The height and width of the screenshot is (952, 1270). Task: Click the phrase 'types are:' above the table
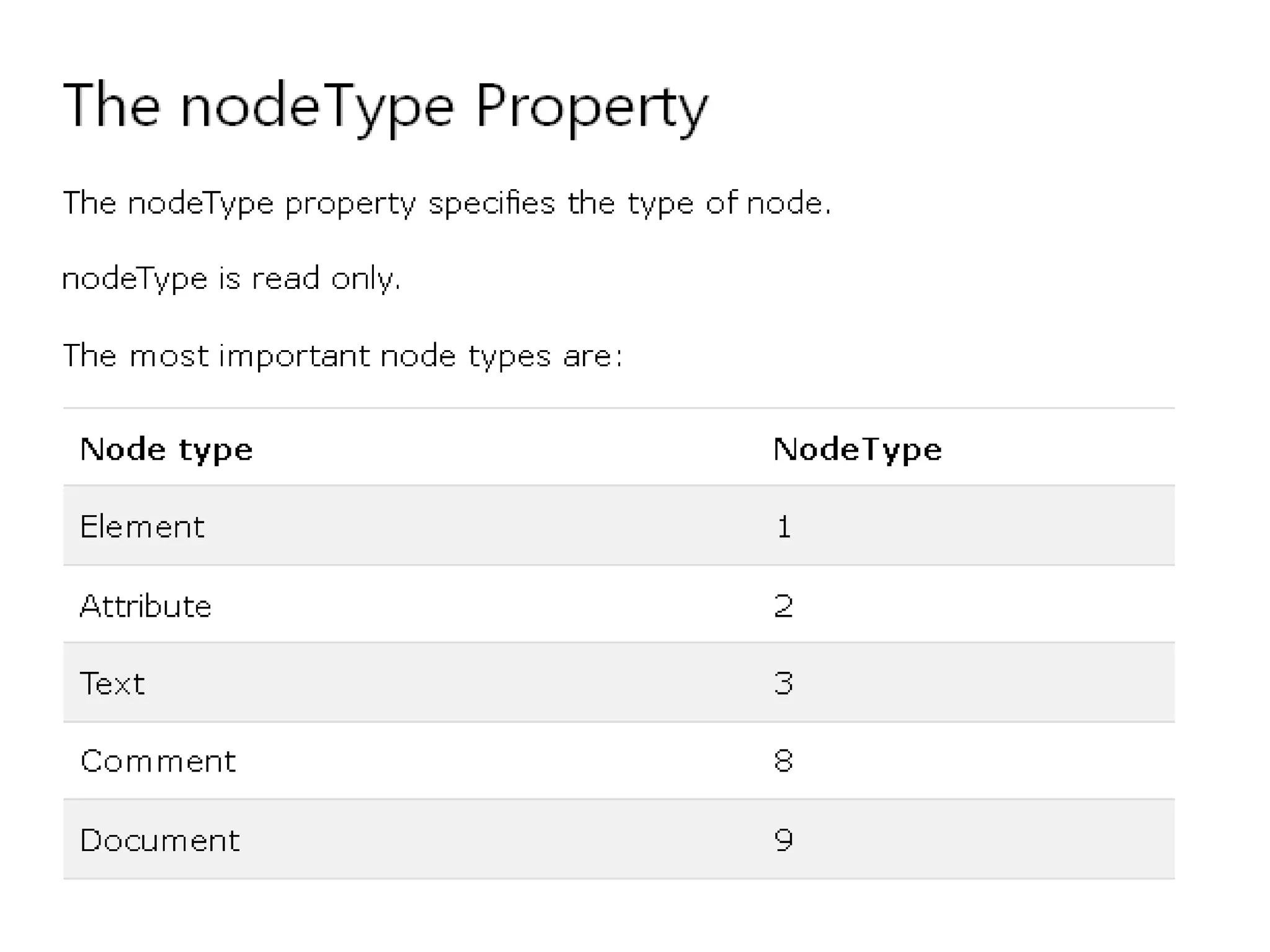(545, 356)
